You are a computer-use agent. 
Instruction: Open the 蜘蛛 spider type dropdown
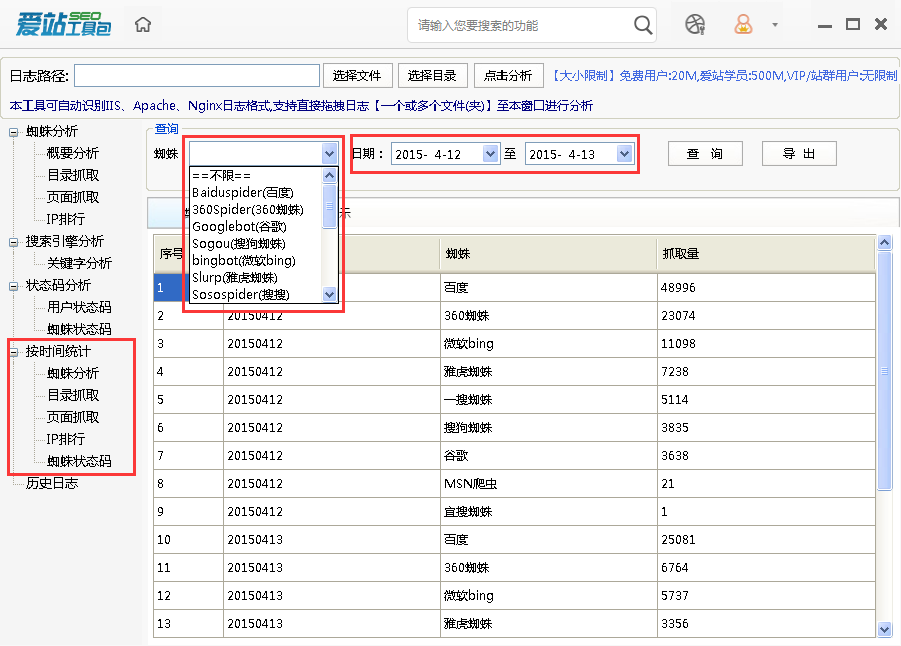(x=330, y=154)
